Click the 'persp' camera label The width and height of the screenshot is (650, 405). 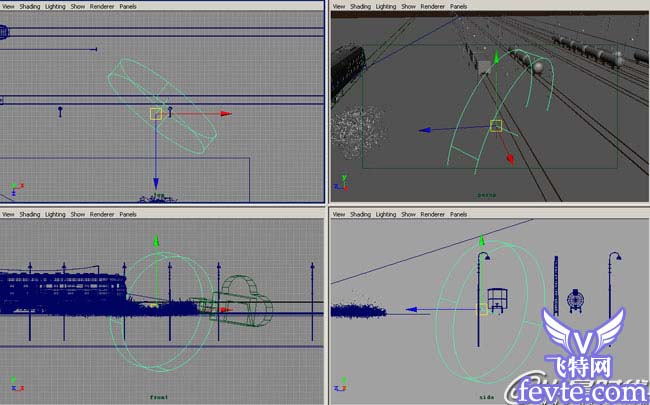(x=487, y=195)
